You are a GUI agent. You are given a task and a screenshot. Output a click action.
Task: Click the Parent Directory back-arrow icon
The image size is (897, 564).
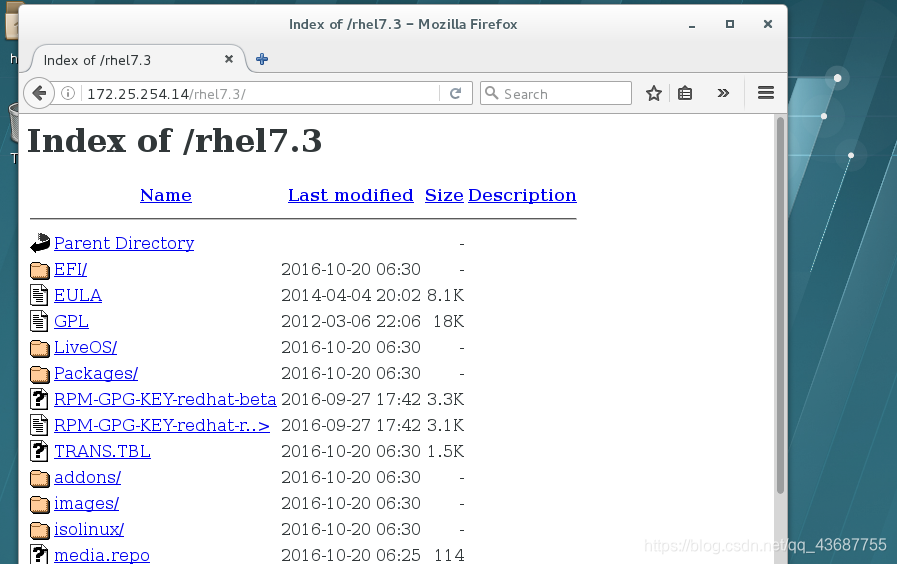39,243
